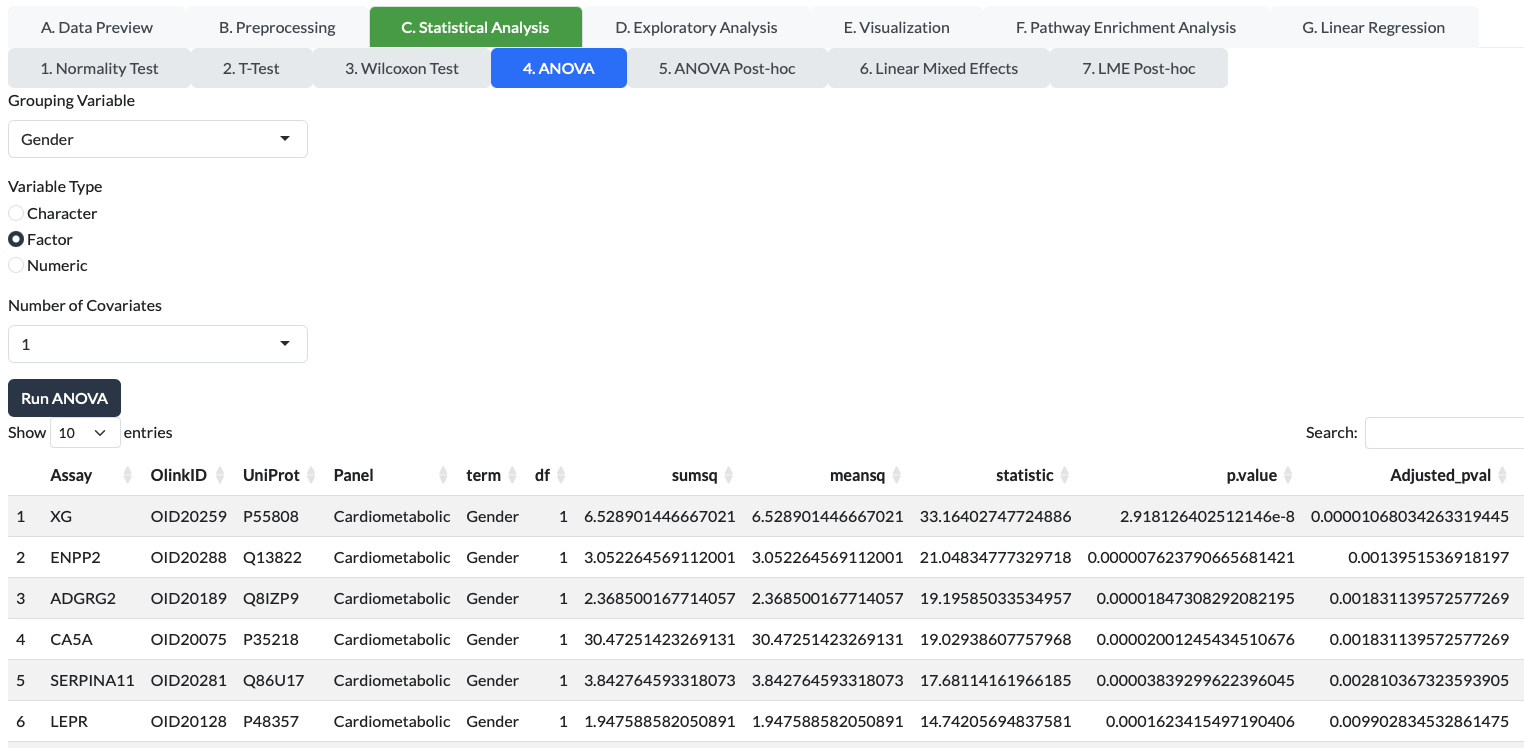
Task: Click OlinkID cell OID20281
Action: pos(188,681)
